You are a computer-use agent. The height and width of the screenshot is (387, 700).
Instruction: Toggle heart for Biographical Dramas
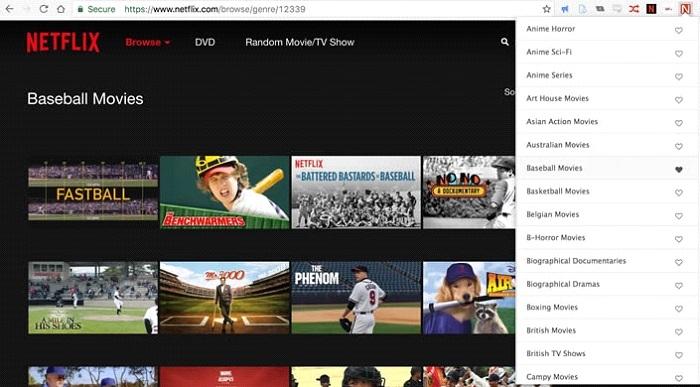point(679,286)
